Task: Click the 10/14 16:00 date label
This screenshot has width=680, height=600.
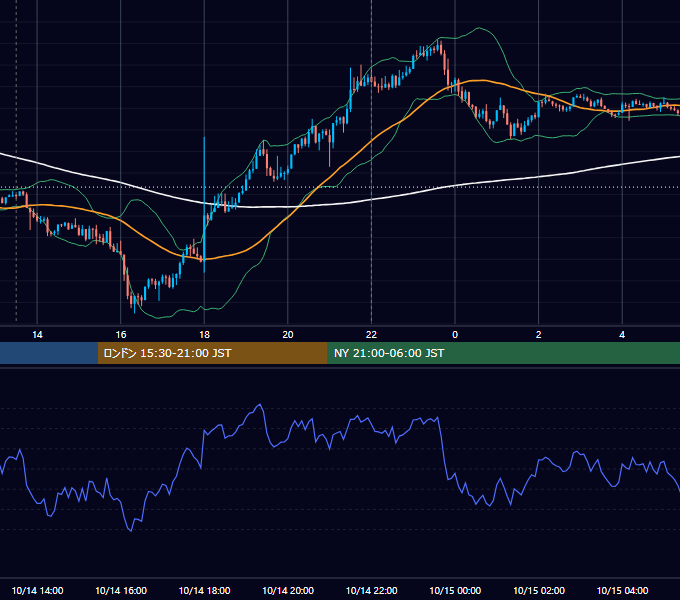Action: 121,590
